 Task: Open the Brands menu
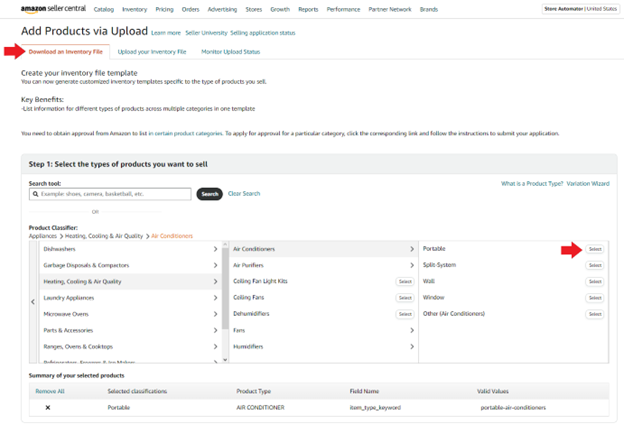pos(429,9)
